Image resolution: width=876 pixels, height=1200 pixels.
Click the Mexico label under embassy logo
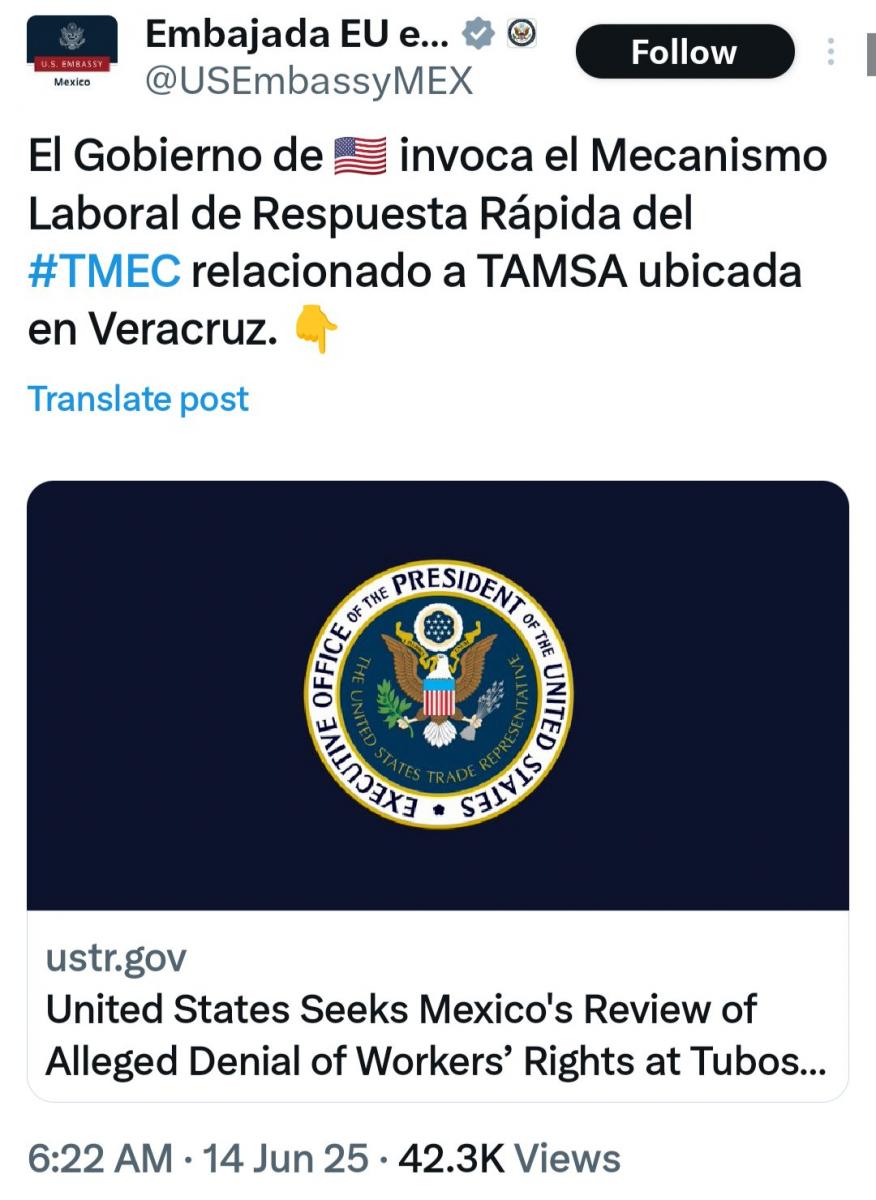[70, 82]
